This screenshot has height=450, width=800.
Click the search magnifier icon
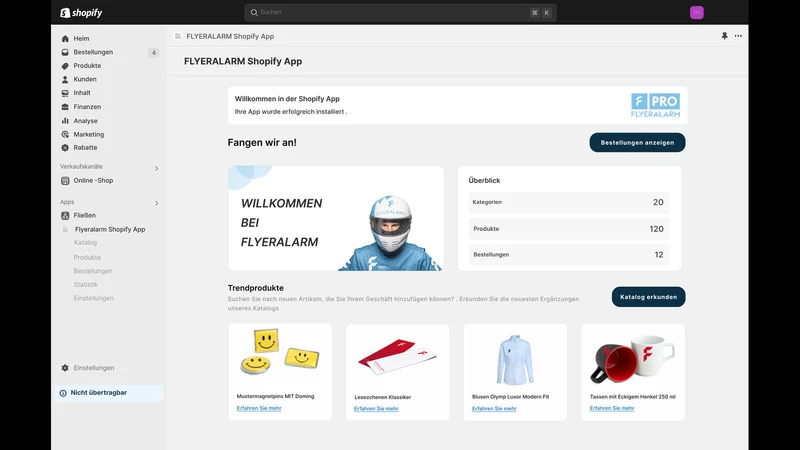pyautogui.click(x=254, y=12)
